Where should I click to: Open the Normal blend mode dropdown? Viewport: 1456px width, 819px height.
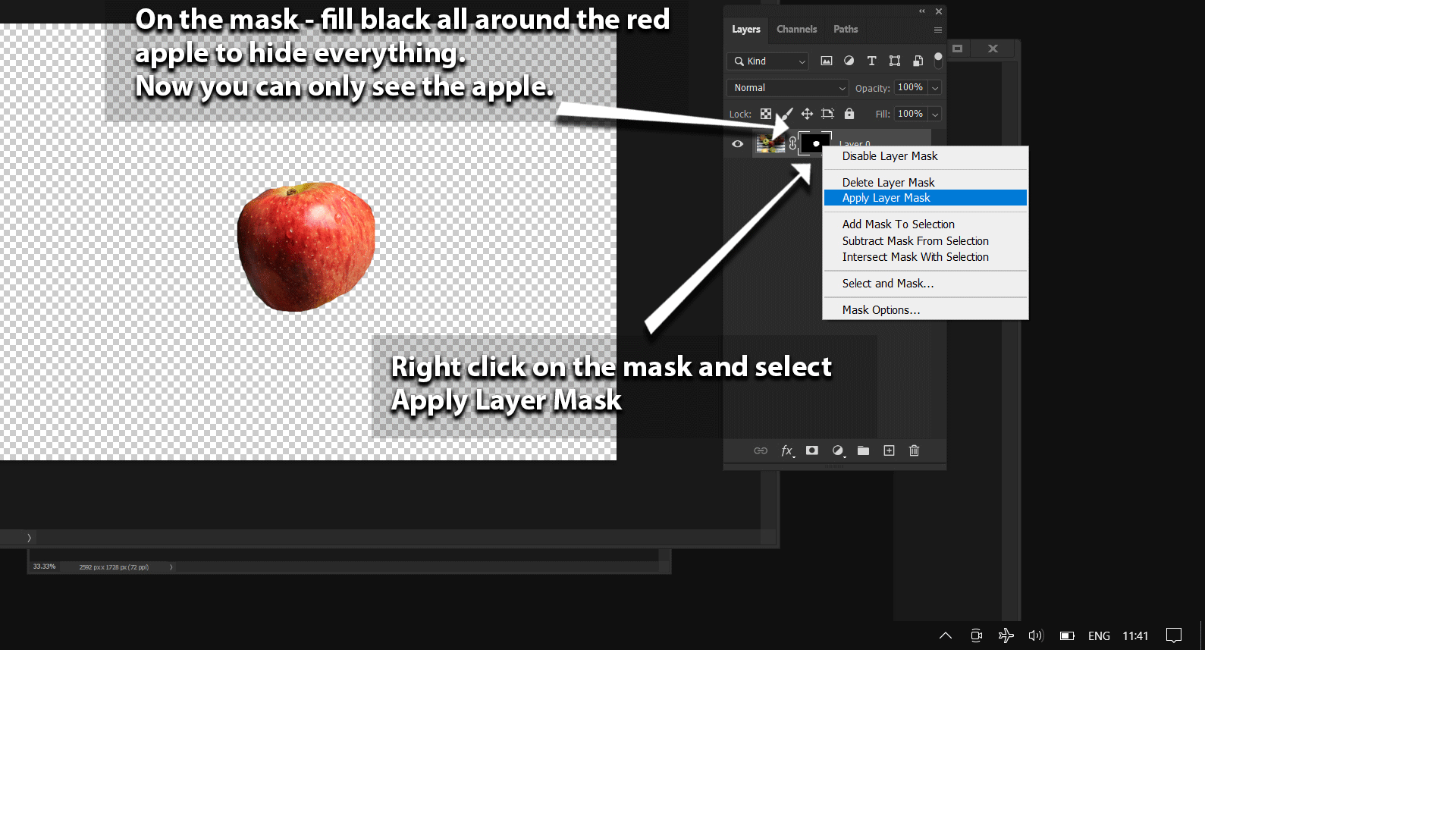[787, 88]
